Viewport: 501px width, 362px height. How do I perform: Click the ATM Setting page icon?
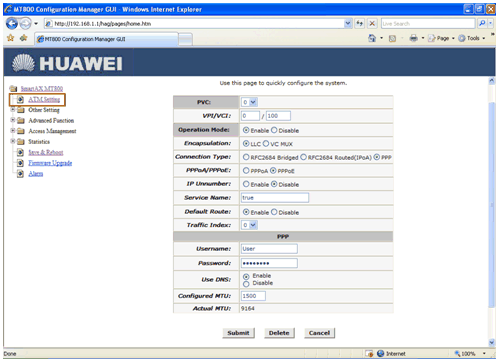coord(20,99)
